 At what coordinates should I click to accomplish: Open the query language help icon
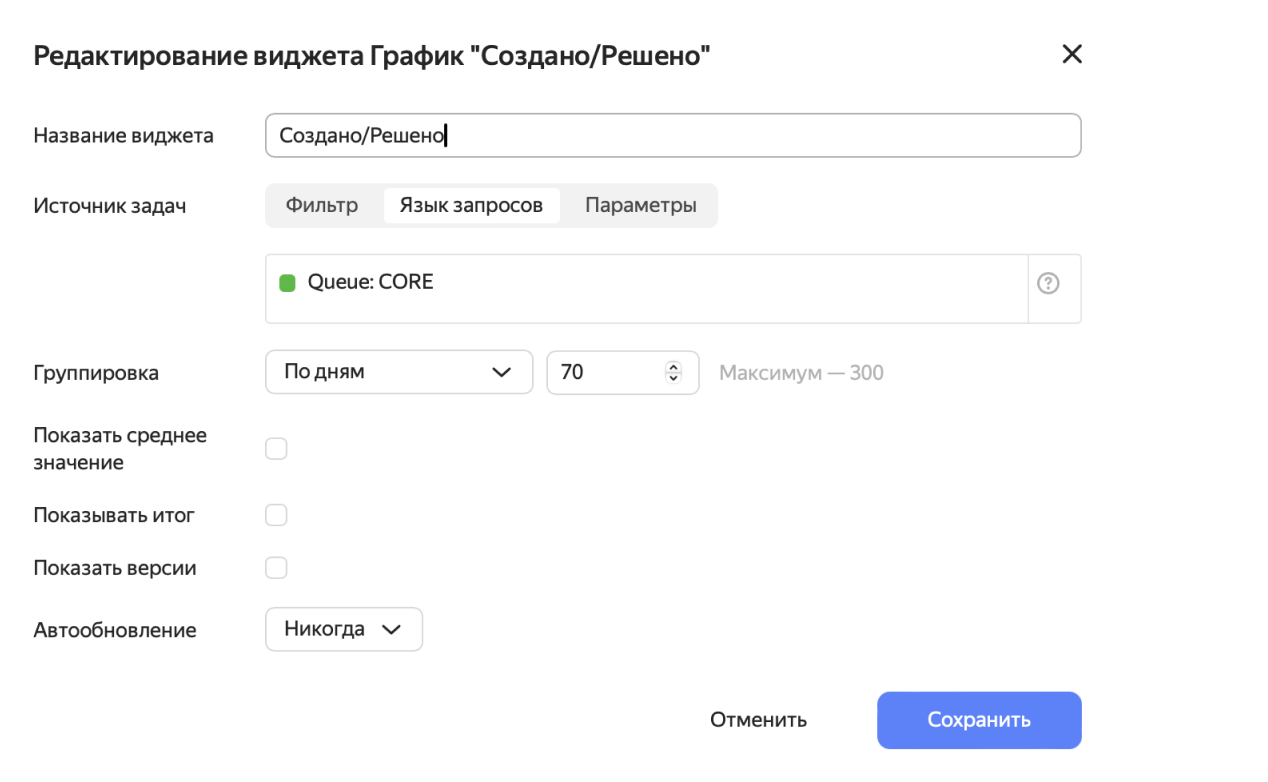[x=1048, y=284]
